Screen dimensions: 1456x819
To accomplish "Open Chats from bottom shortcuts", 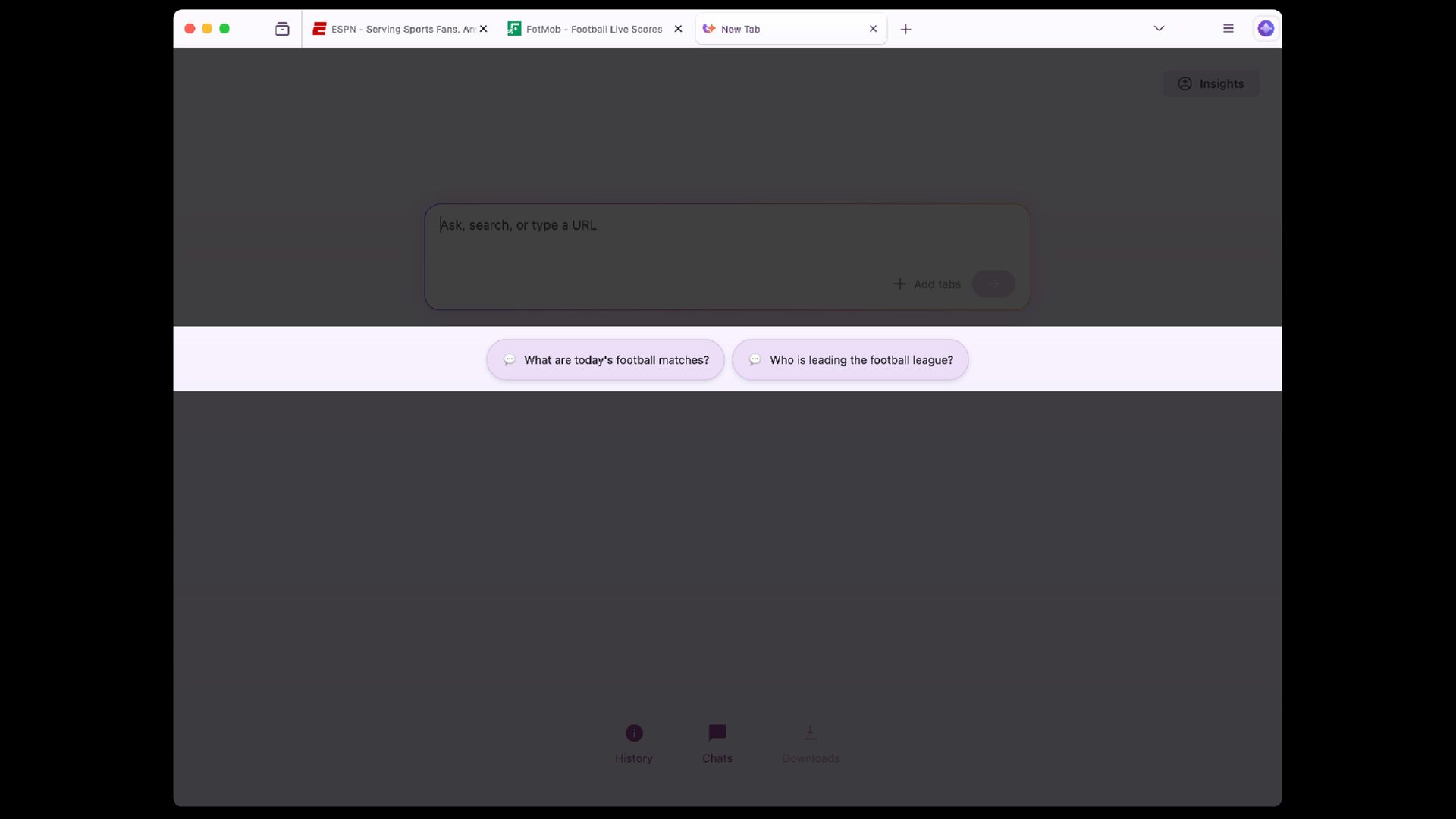I will click(717, 743).
